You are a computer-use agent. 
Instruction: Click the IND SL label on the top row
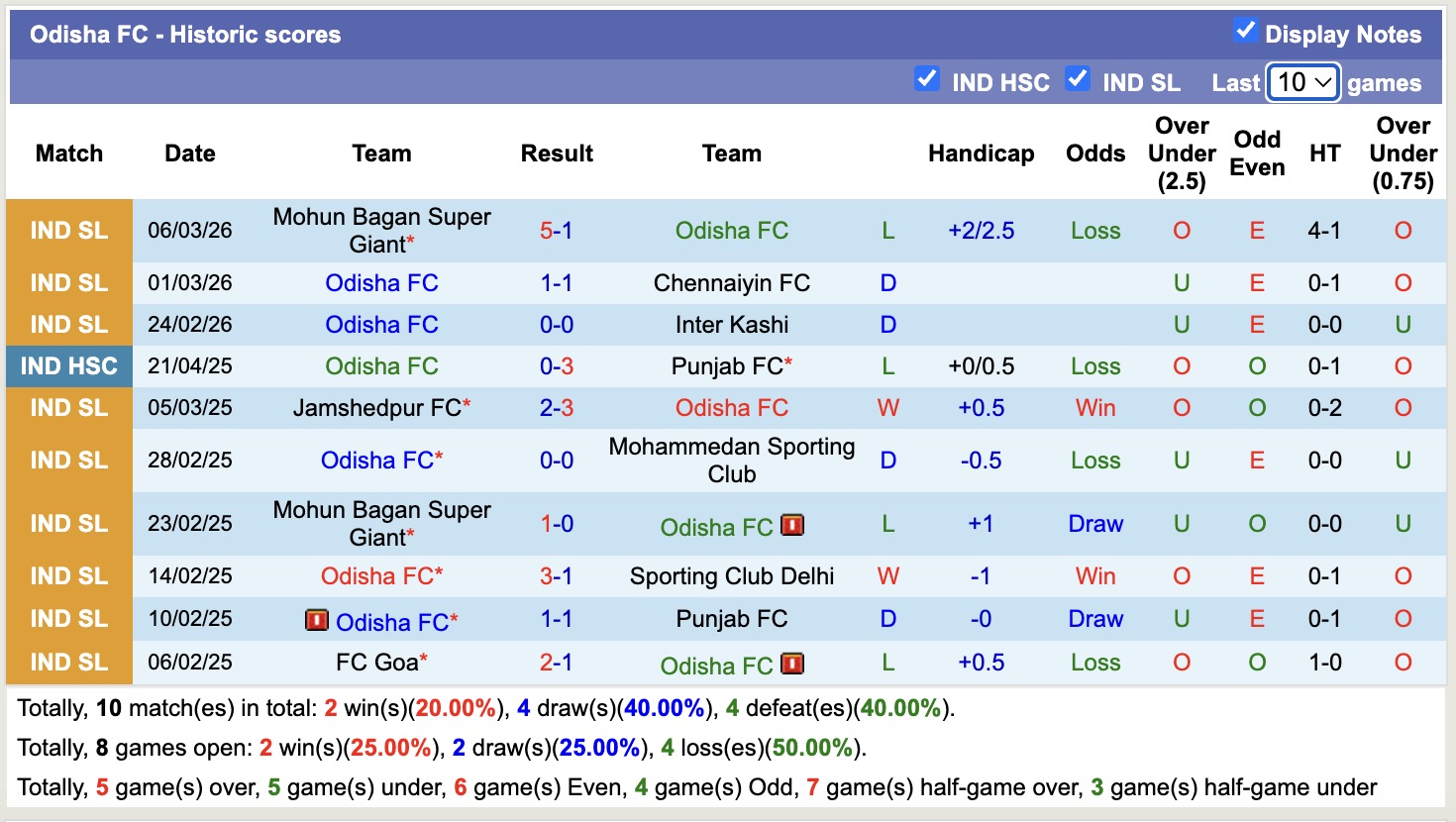[x=68, y=230]
